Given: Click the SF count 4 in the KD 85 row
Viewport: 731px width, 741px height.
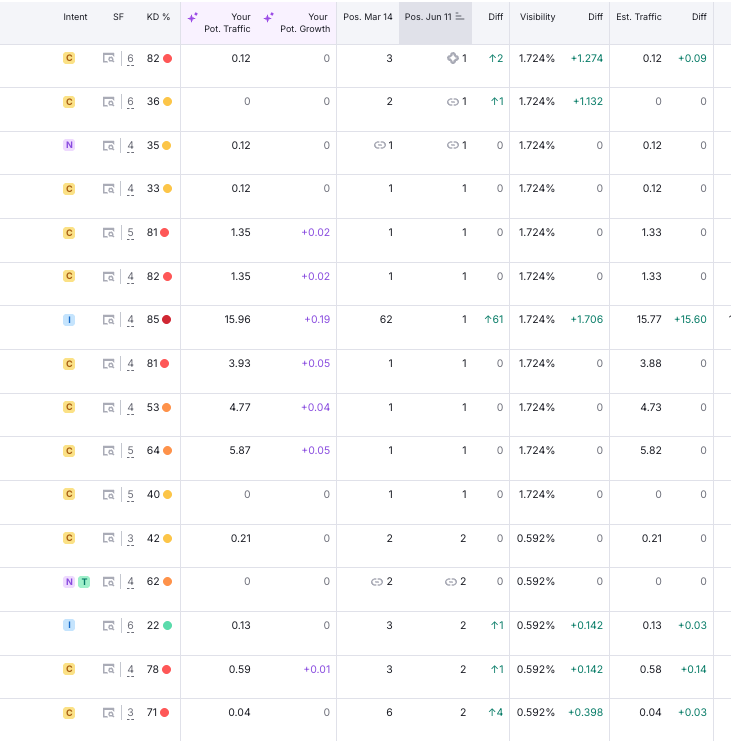Looking at the screenshot, I should click(x=130, y=320).
